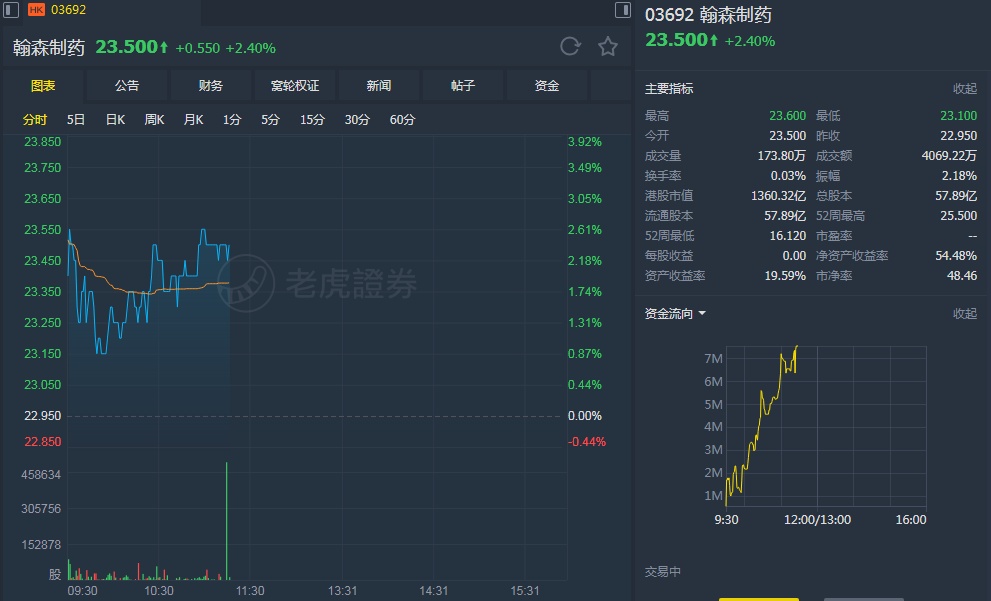The width and height of the screenshot is (991, 601).
Task: Click the 换手率 value 0.03%
Action: click(x=788, y=176)
